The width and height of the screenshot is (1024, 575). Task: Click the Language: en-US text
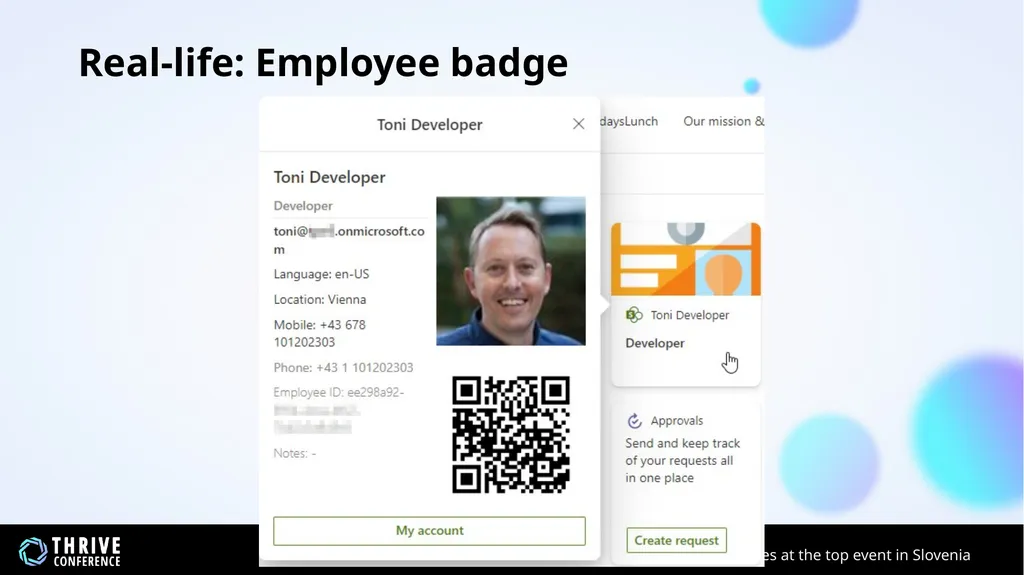[x=321, y=274]
